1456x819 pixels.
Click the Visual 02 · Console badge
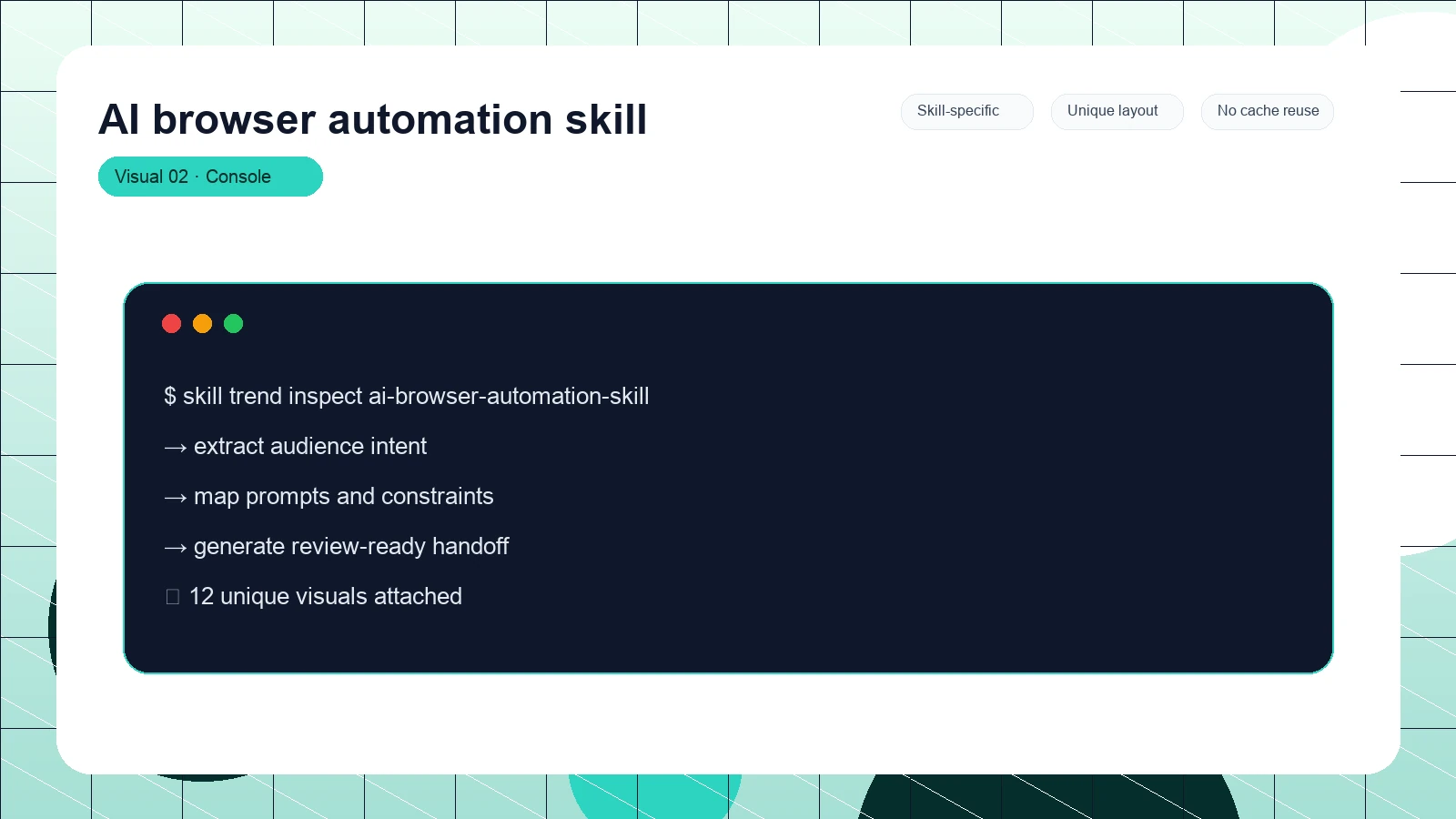click(x=210, y=177)
